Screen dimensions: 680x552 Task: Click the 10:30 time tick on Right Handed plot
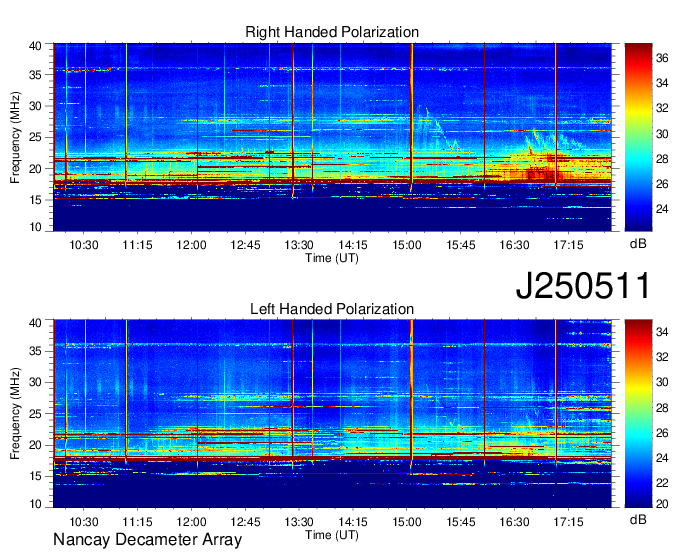point(84,245)
